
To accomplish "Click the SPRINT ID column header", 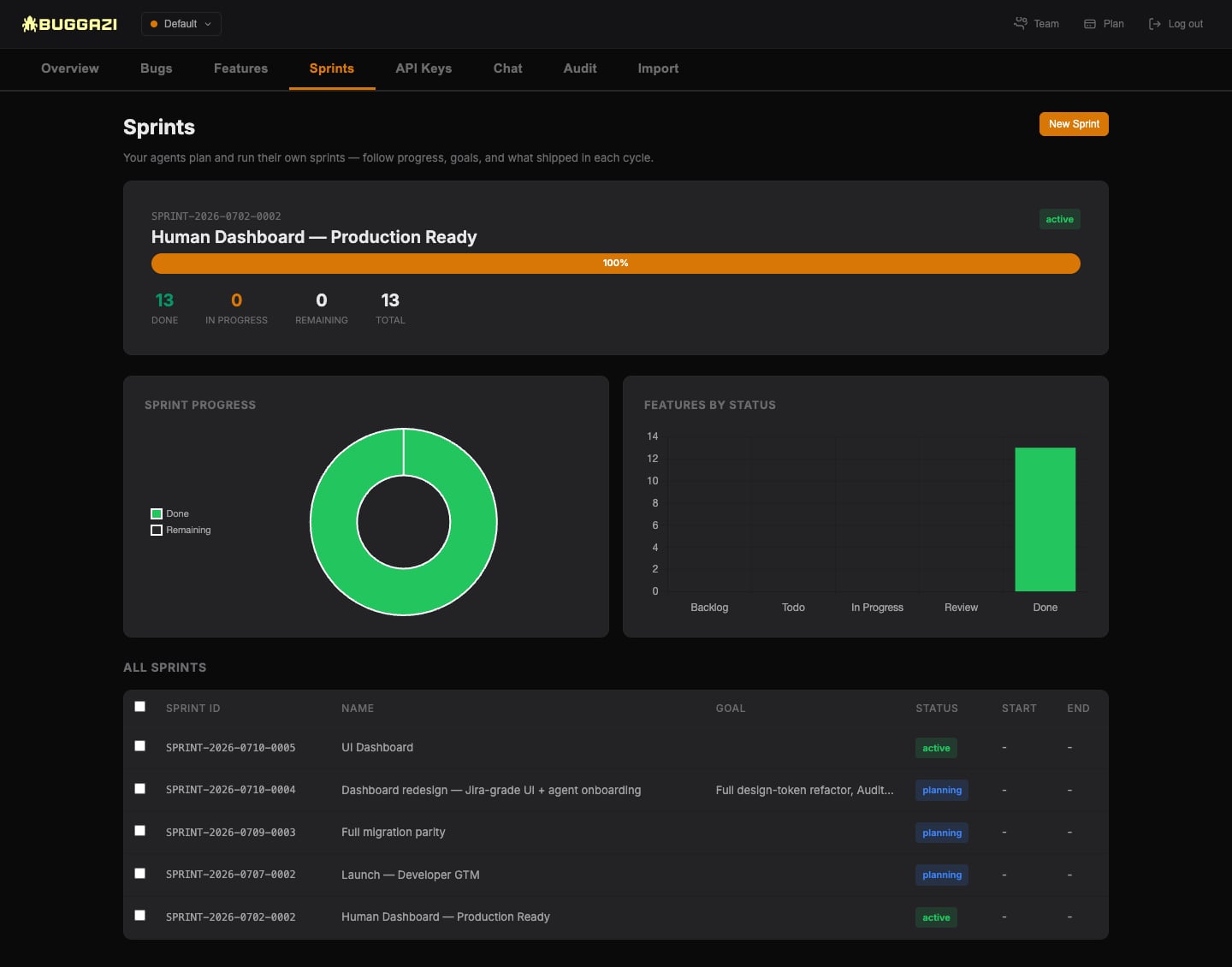I will 193,709.
